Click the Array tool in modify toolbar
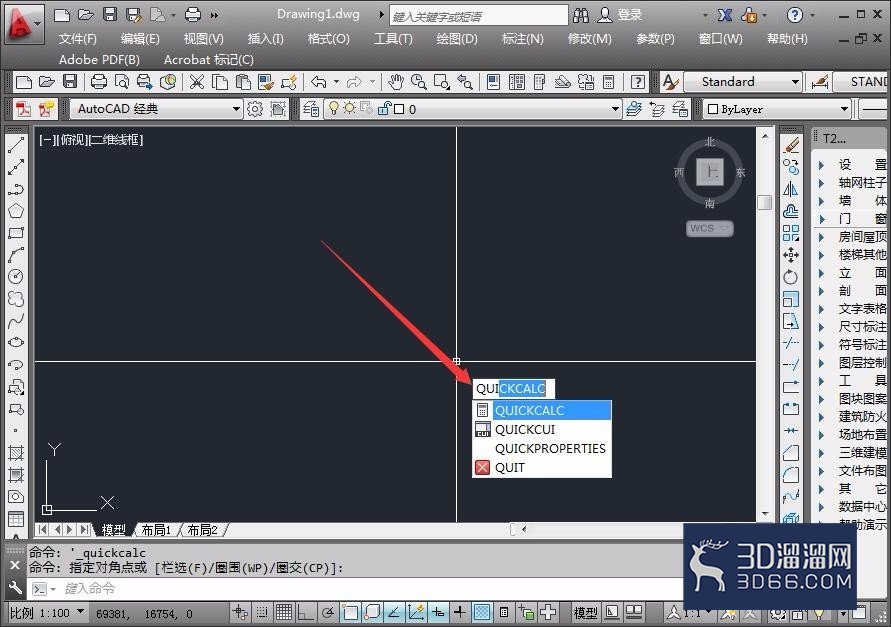 pyautogui.click(x=791, y=233)
